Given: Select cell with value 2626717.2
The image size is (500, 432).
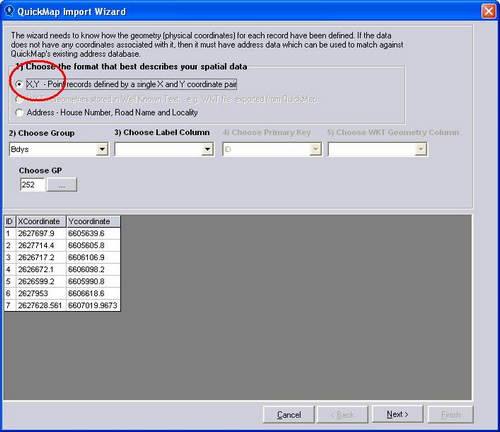Looking at the screenshot, I should tap(41, 257).
